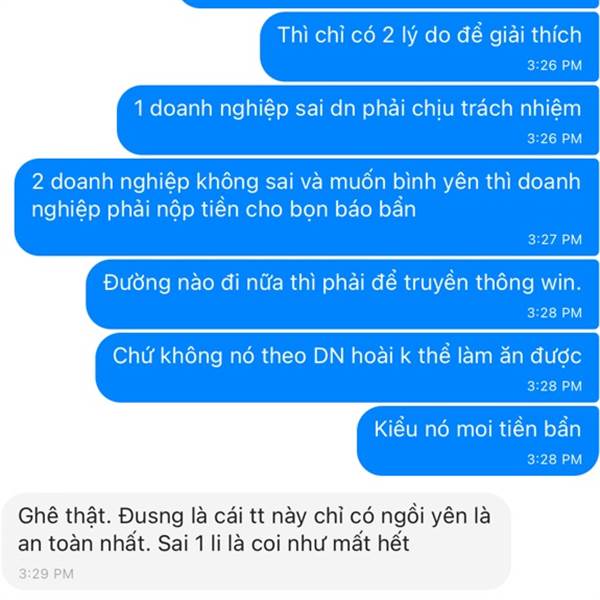Tap message 'Đường nào đi nữa thì phải để truyền thông win.'
Screen dimensions: 600x600
342,294
